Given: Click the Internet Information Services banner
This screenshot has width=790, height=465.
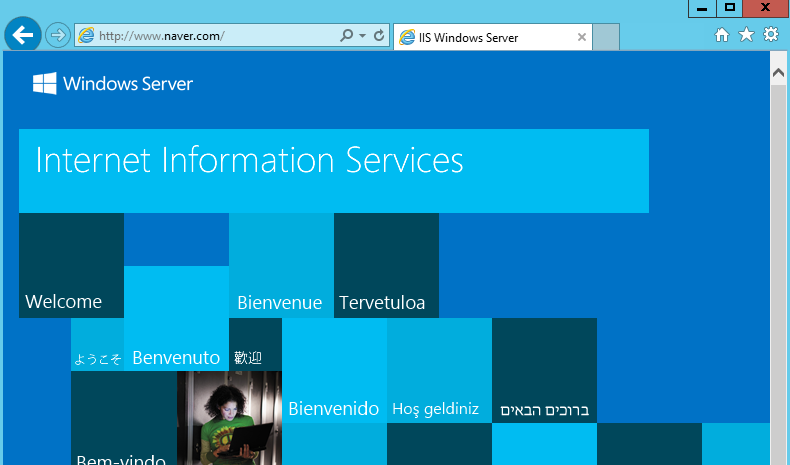Looking at the screenshot, I should (334, 171).
